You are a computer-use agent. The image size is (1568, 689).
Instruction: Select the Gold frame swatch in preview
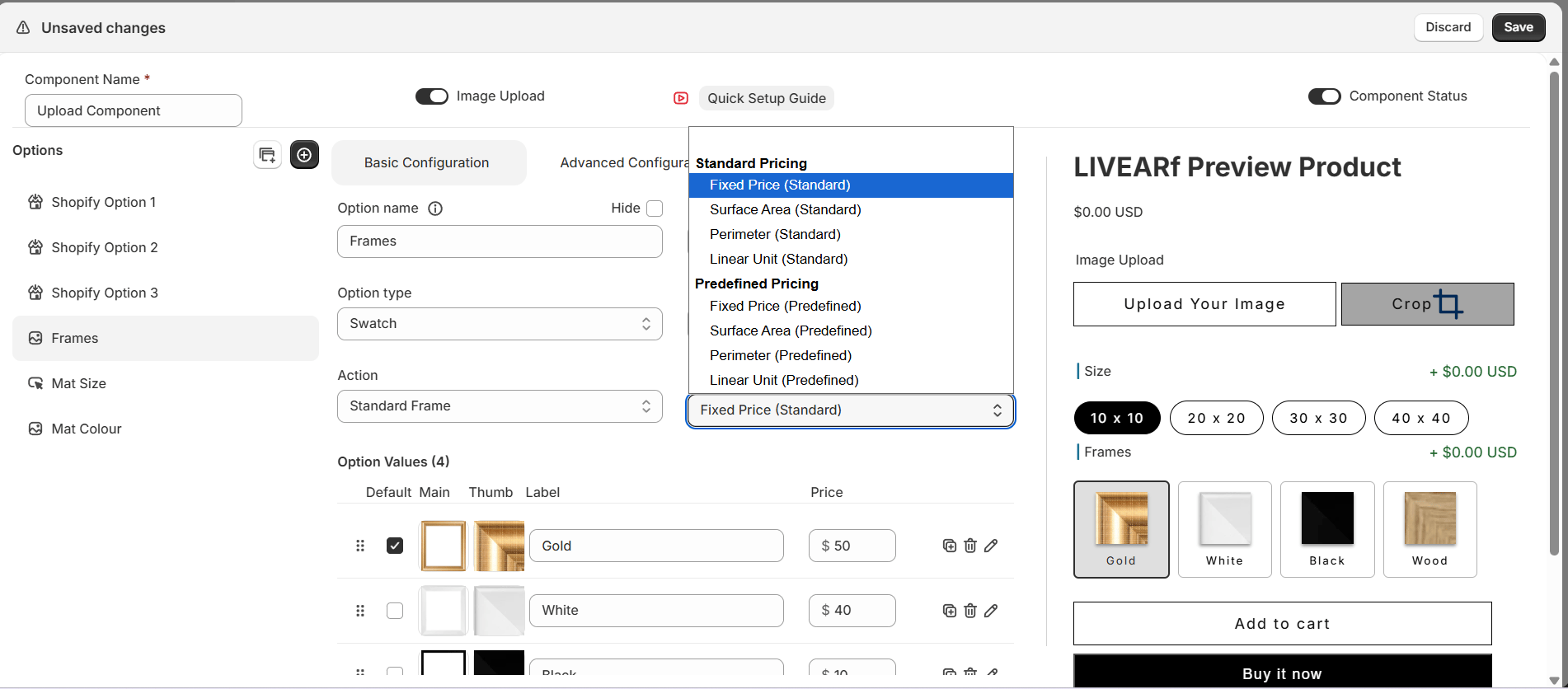coord(1121,529)
